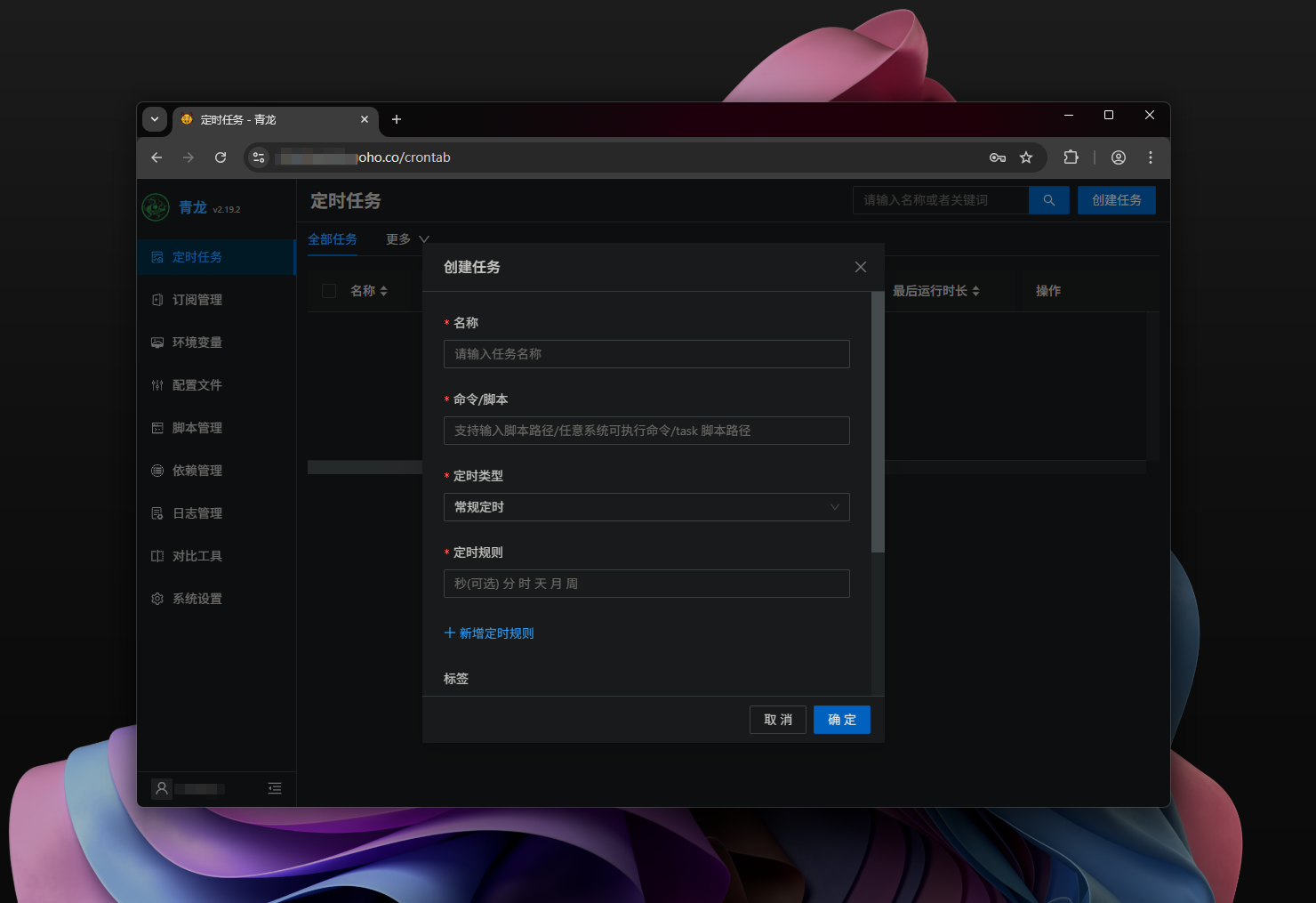Click the 取消 button
Screen dimensions: 1316x903
coord(778,720)
